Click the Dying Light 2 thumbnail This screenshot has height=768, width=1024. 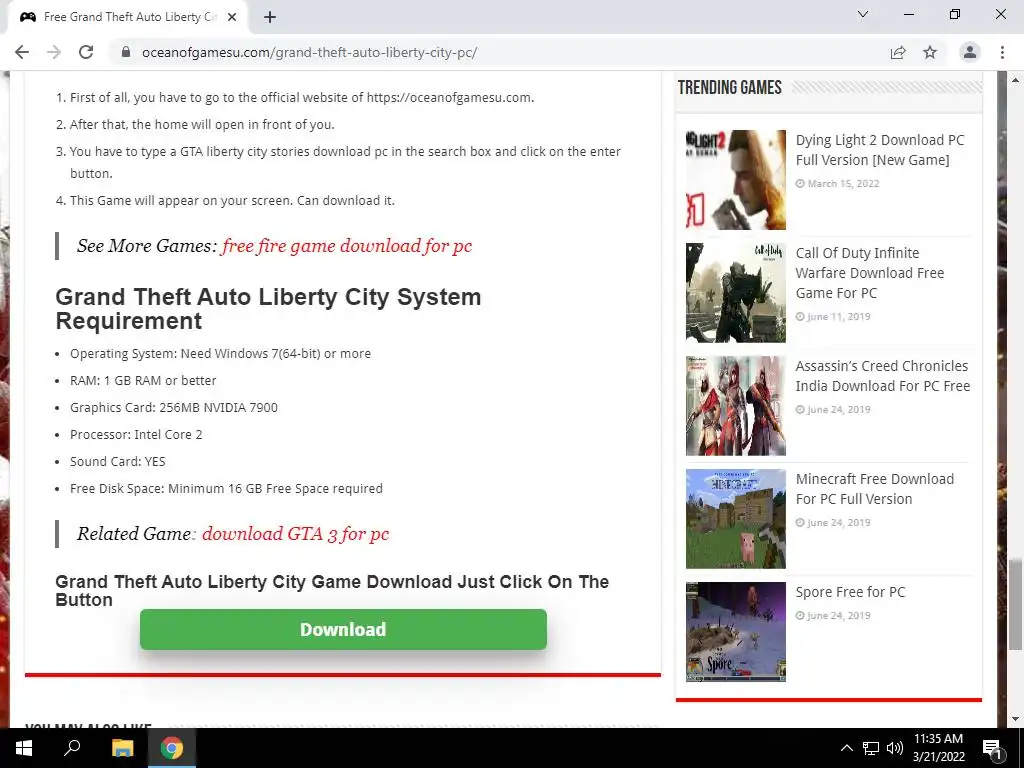coord(735,180)
